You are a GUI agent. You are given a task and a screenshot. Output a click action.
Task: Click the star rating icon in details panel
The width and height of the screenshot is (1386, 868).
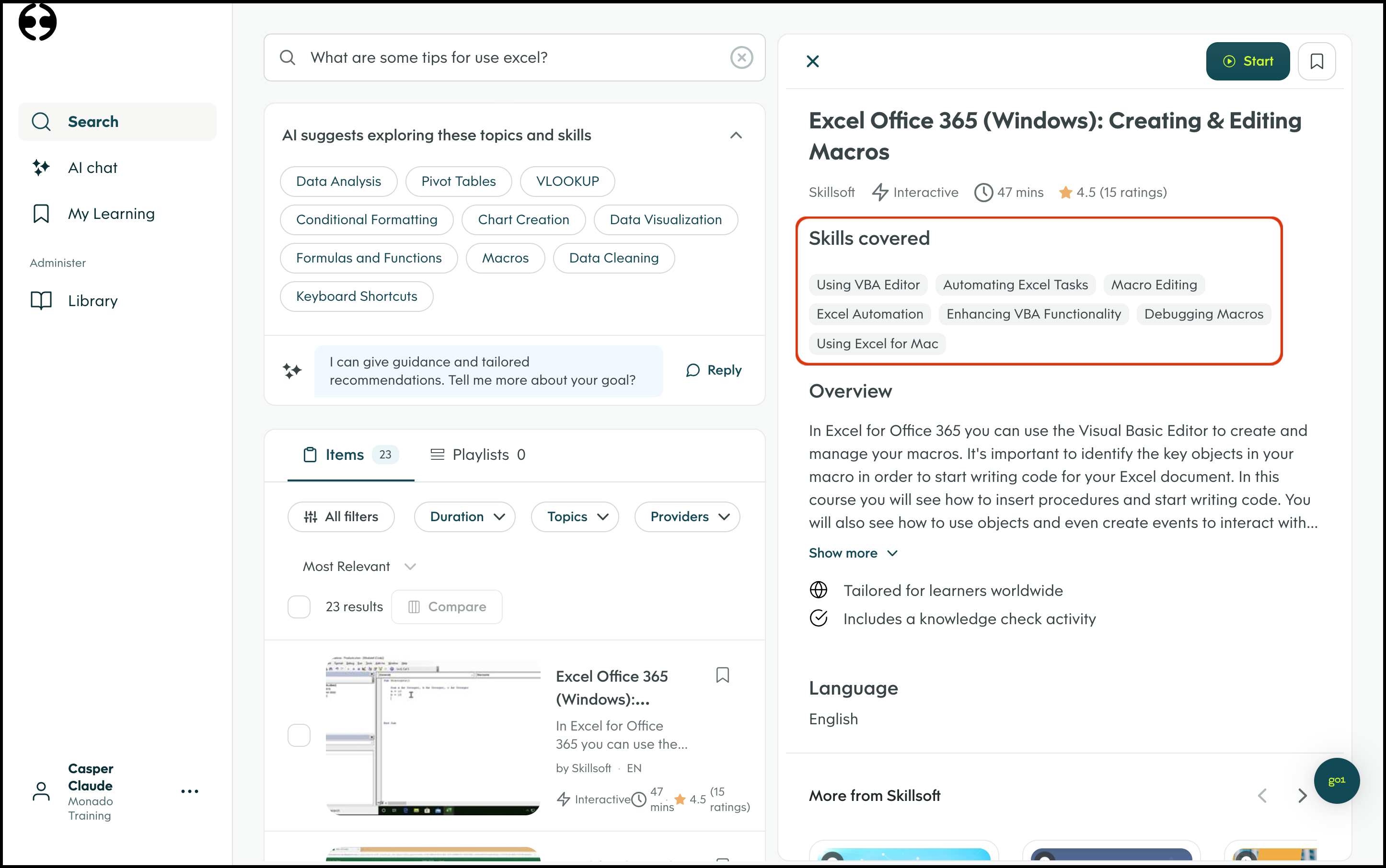point(1065,192)
